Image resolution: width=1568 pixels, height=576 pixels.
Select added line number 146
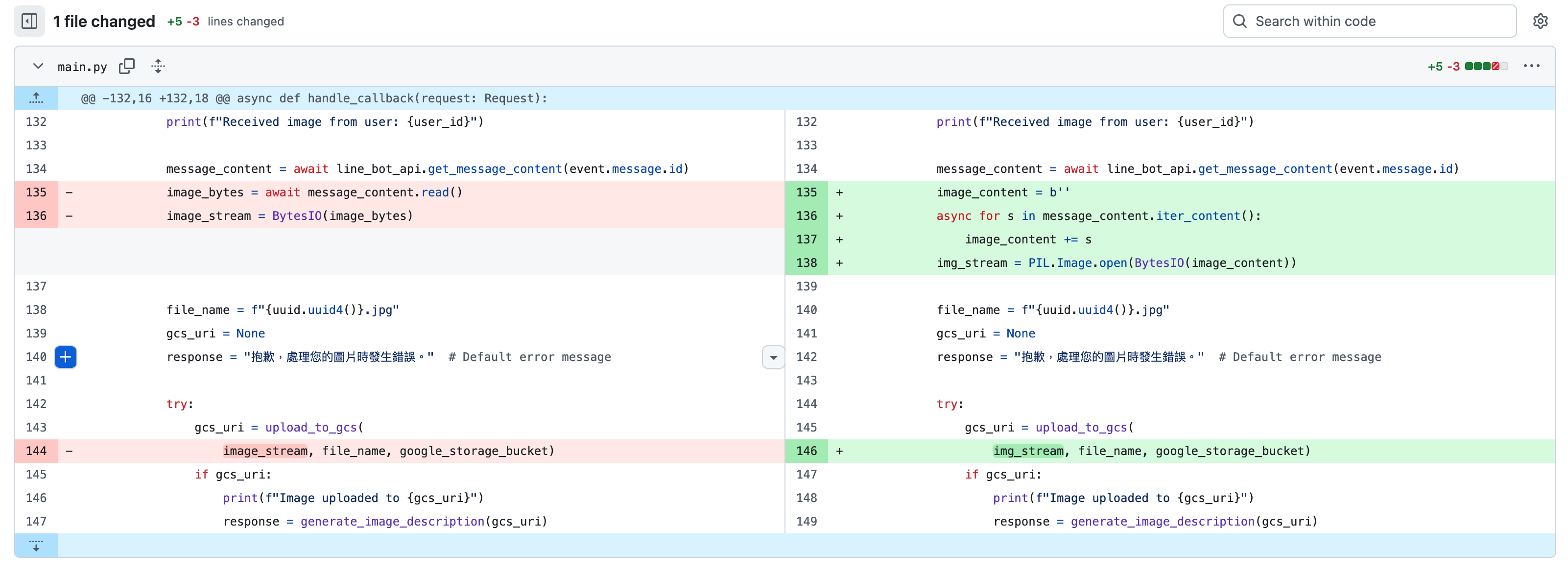coord(806,451)
